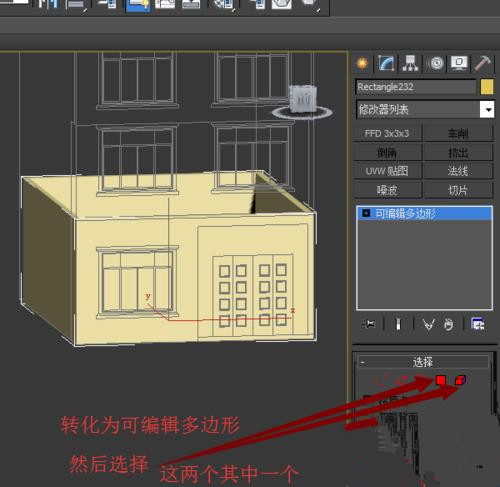
Task: Open the Display panel tab
Action: click(x=459, y=63)
